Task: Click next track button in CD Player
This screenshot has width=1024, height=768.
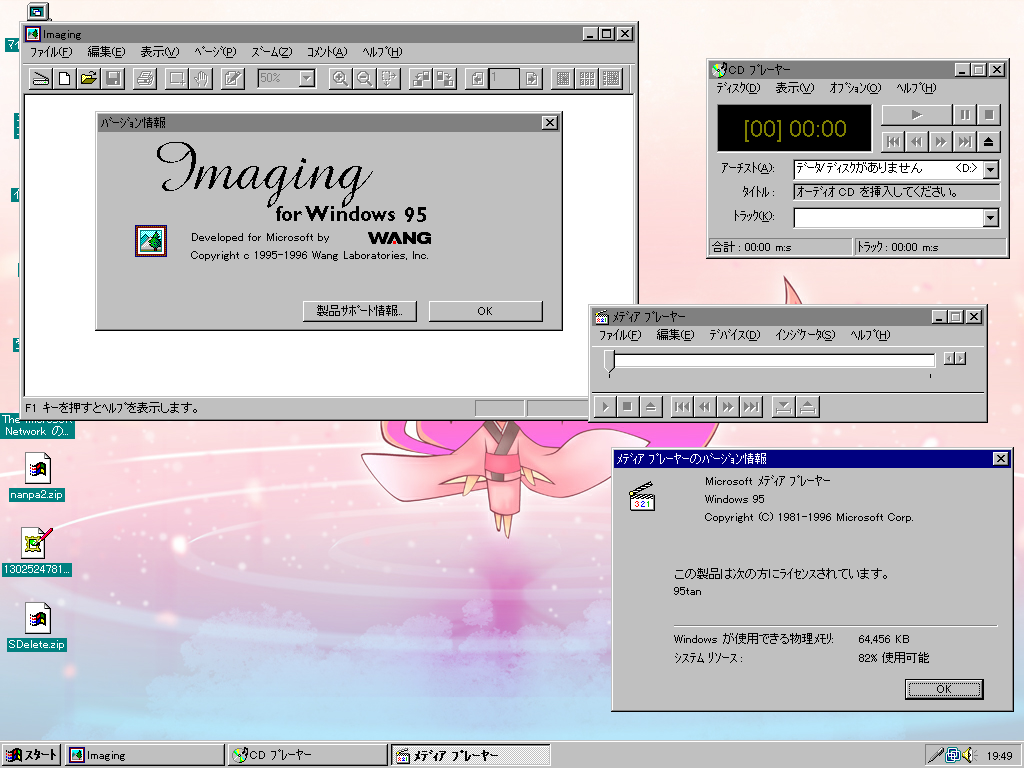Action: (x=965, y=142)
